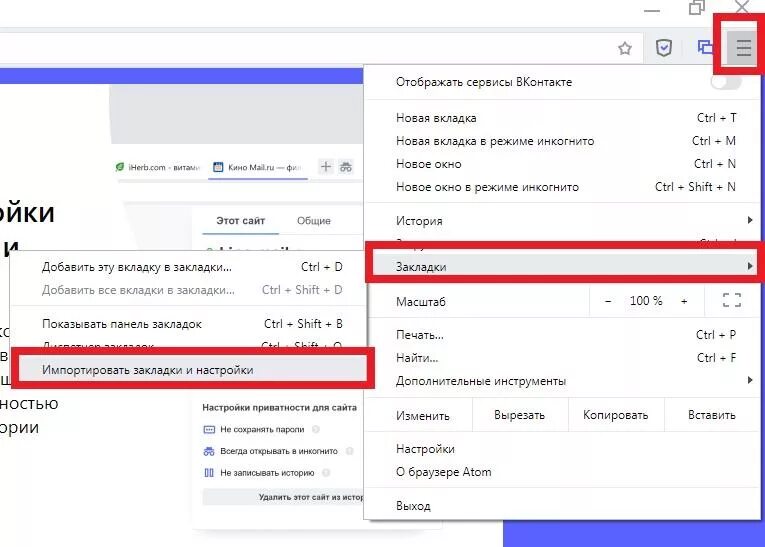The image size is (765, 547).
Task: Minimize the browser window
Action: pos(652,10)
